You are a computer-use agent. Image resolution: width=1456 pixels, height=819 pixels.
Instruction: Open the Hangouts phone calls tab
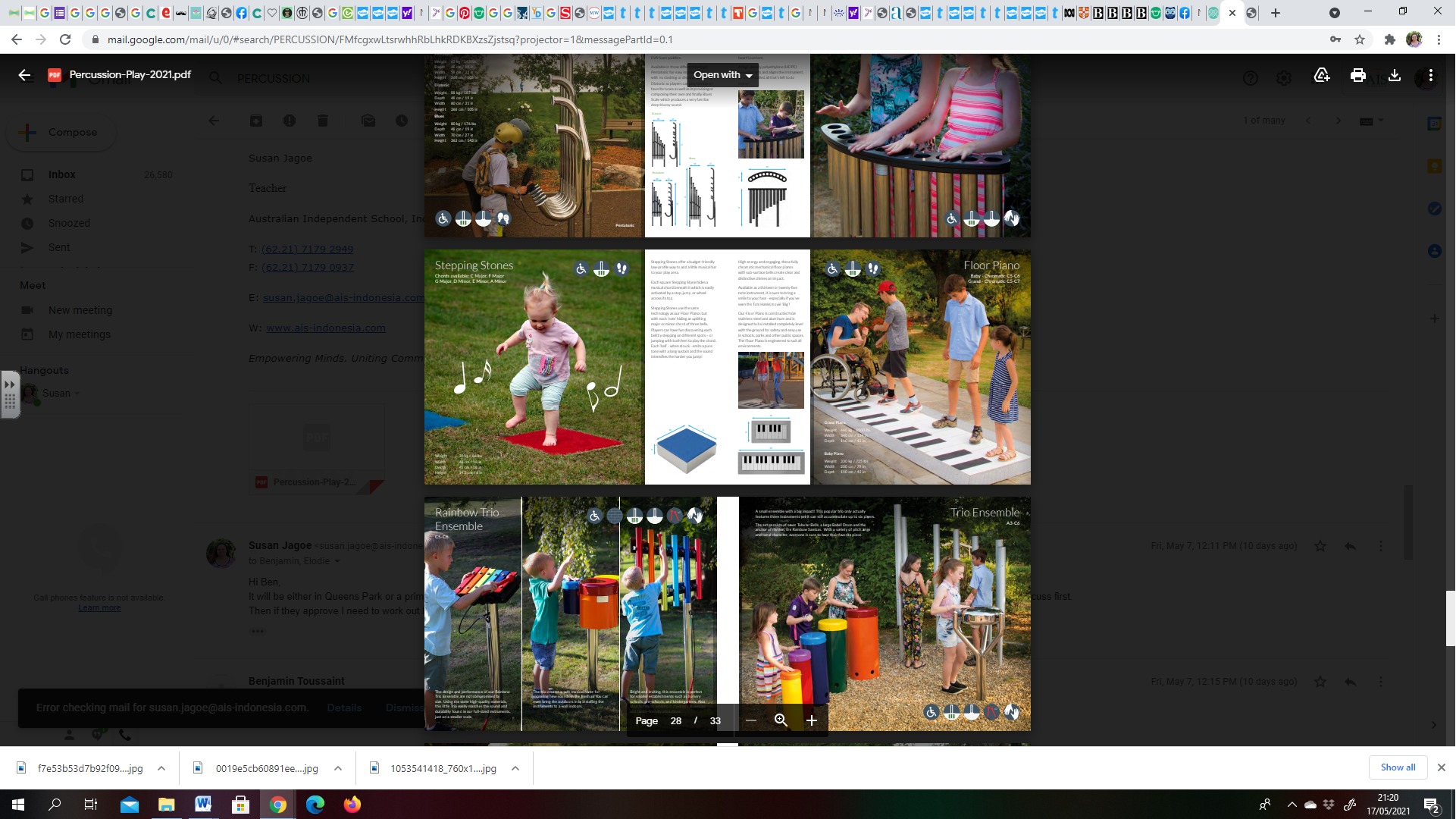[125, 735]
